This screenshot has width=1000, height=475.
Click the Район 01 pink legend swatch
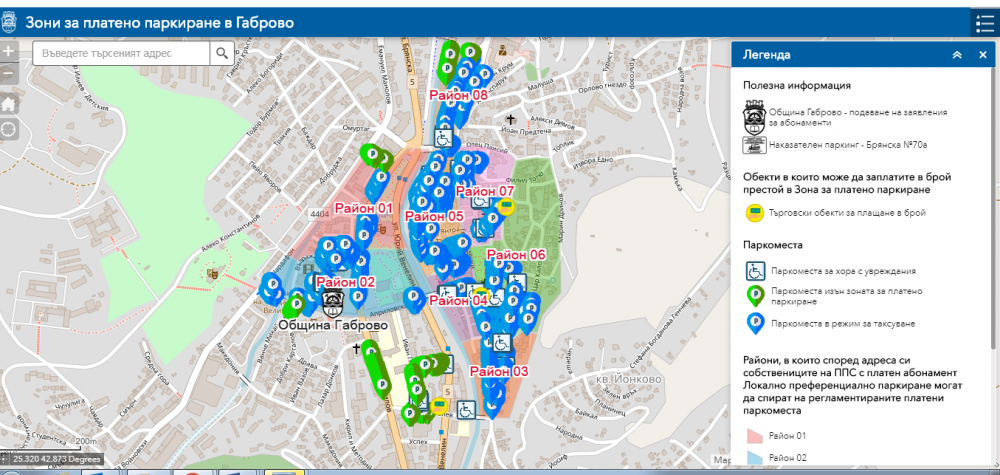[754, 435]
